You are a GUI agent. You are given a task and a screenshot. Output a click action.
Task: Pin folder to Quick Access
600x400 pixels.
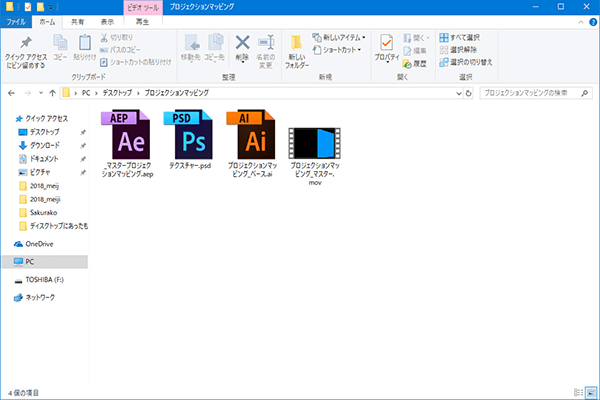point(26,52)
